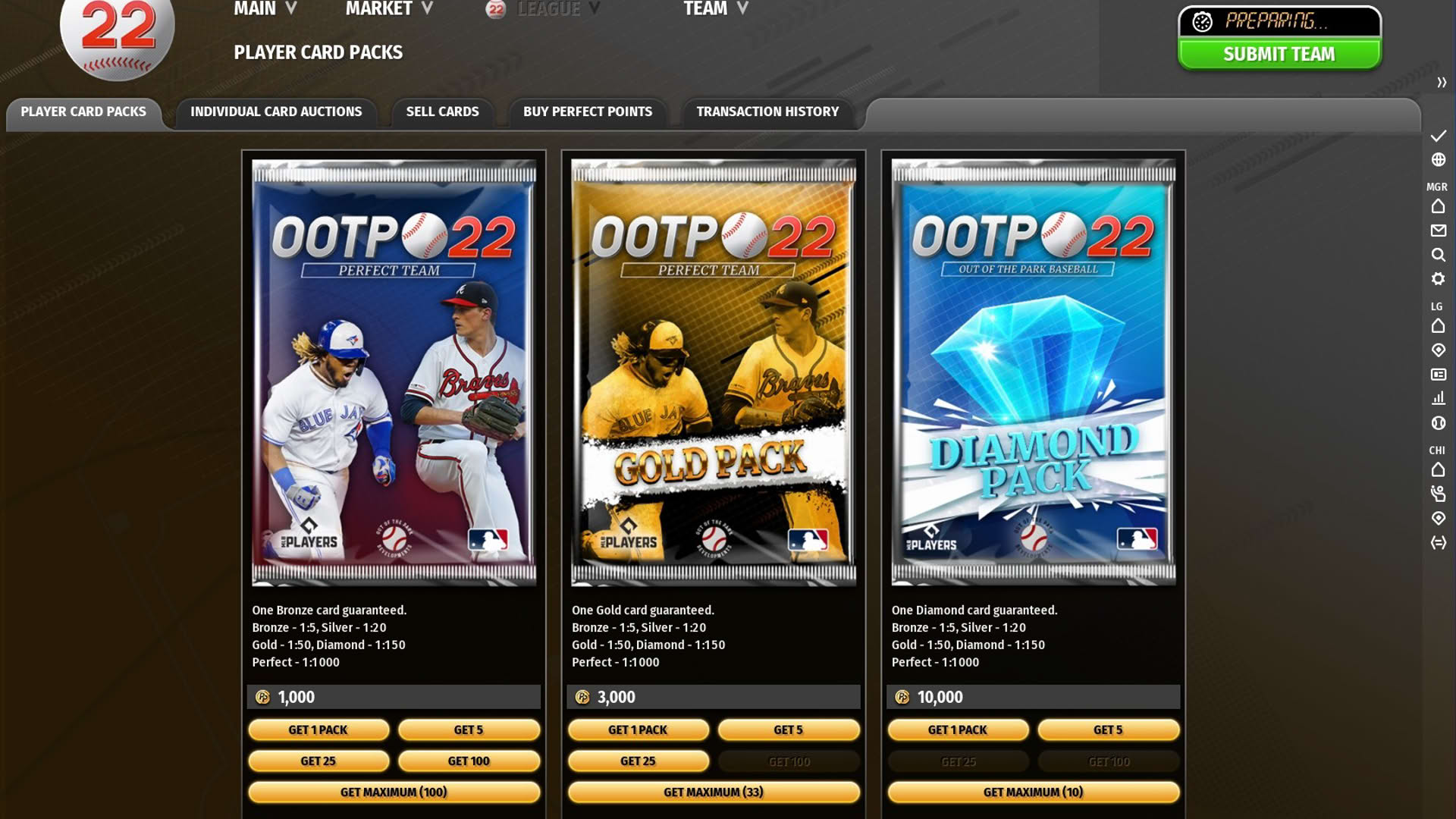This screenshot has width=1456, height=819.
Task: Get 1 pack of the Gold Pack
Action: point(639,730)
